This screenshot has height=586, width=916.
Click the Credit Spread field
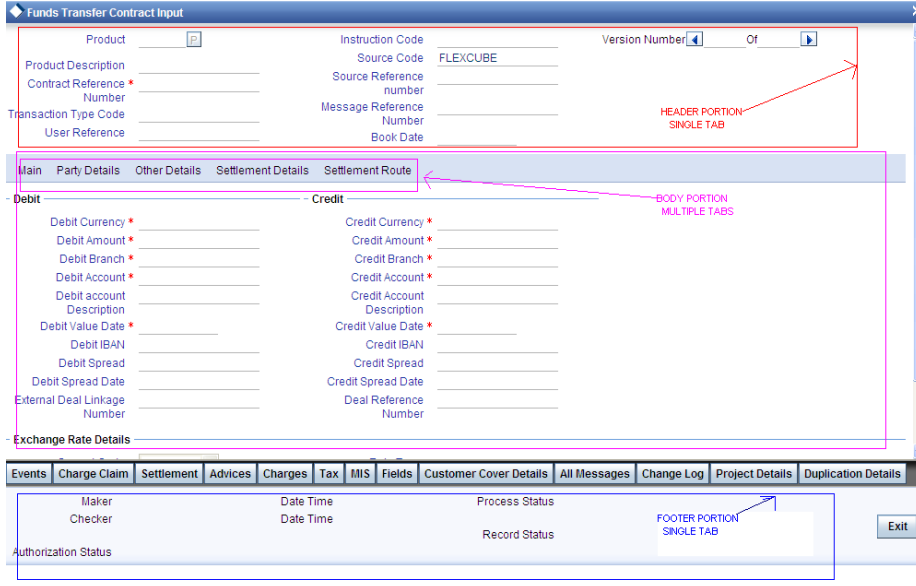498,363
